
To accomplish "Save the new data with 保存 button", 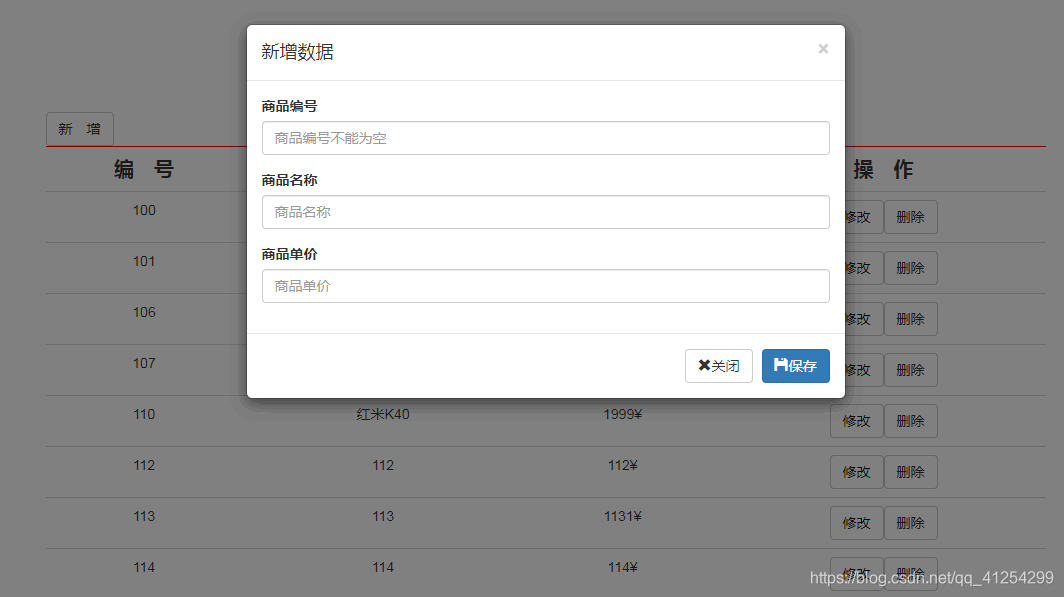I will (795, 366).
